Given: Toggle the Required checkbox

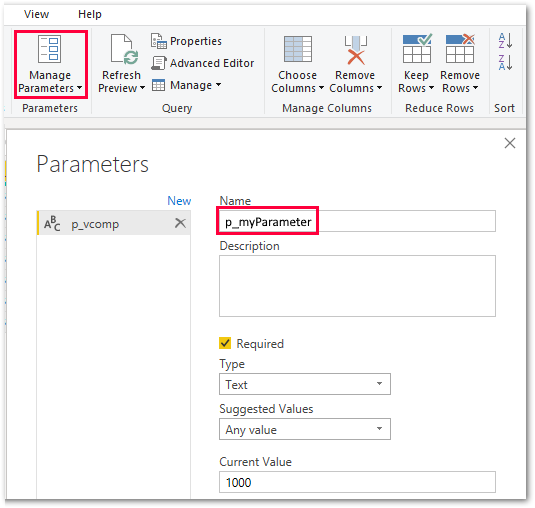Looking at the screenshot, I should click(x=225, y=343).
